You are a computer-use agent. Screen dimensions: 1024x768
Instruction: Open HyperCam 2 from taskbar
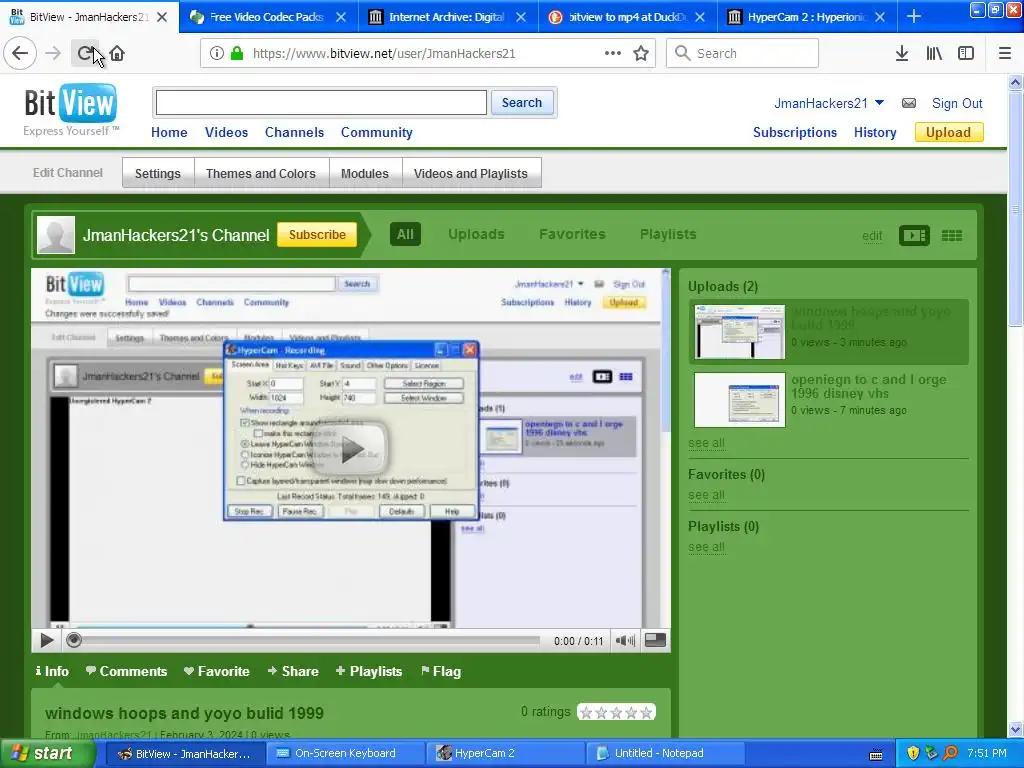point(505,754)
